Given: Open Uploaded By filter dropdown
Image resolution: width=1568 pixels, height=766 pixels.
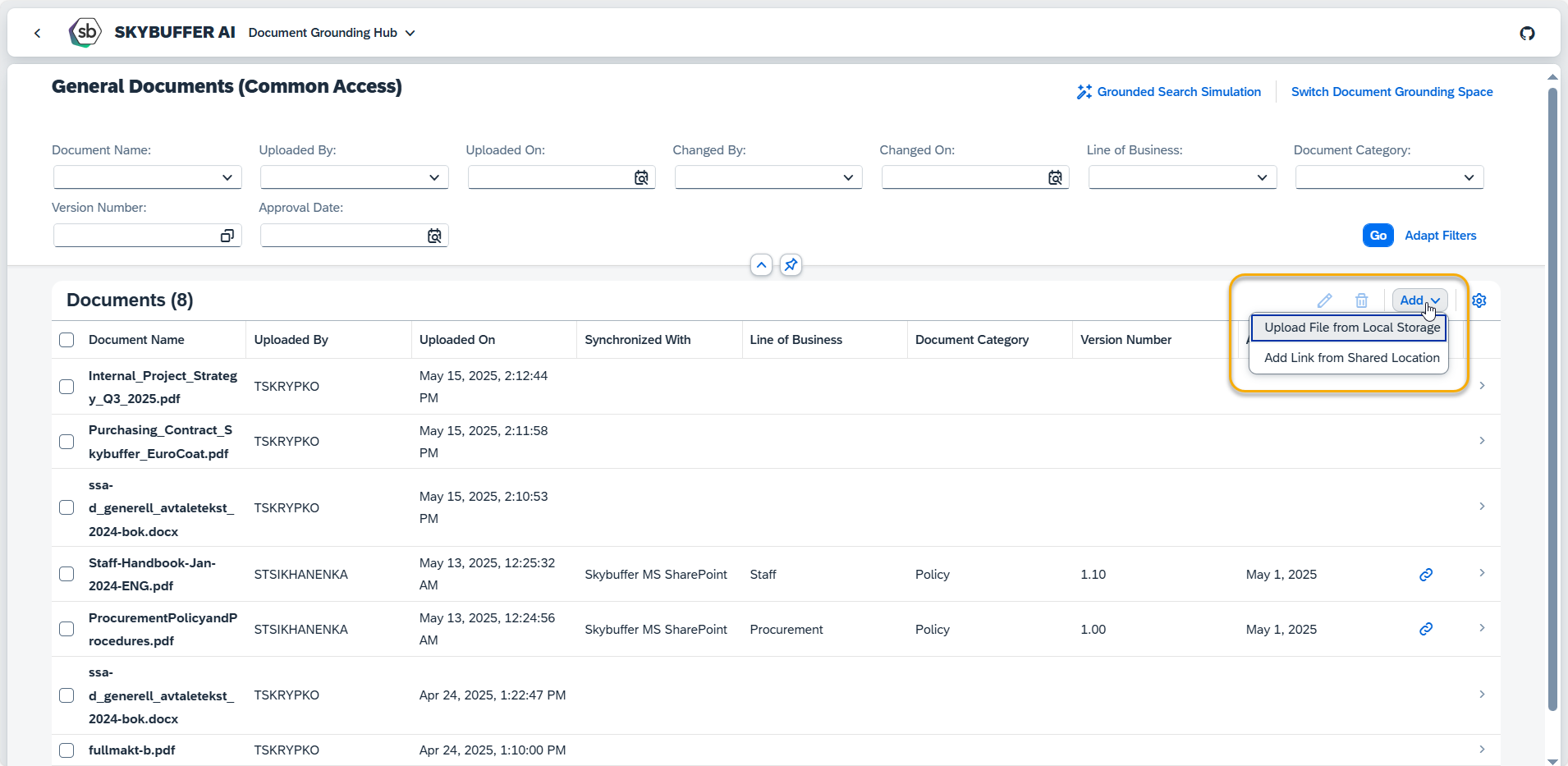Looking at the screenshot, I should coord(434,177).
